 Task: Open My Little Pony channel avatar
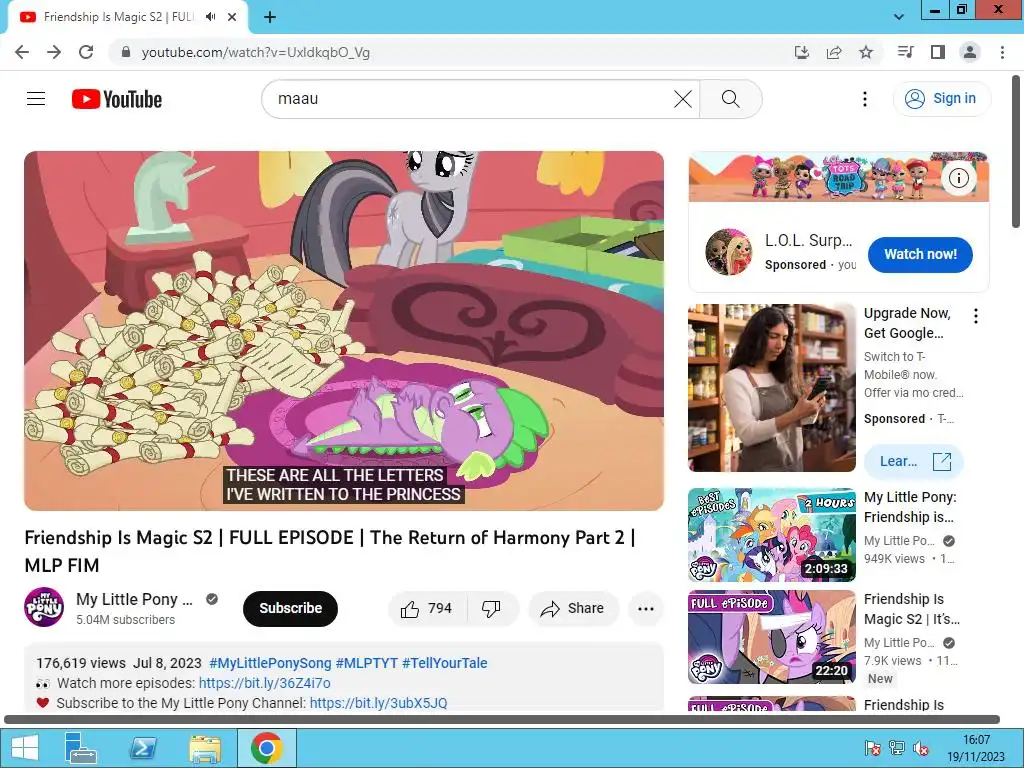(44, 607)
